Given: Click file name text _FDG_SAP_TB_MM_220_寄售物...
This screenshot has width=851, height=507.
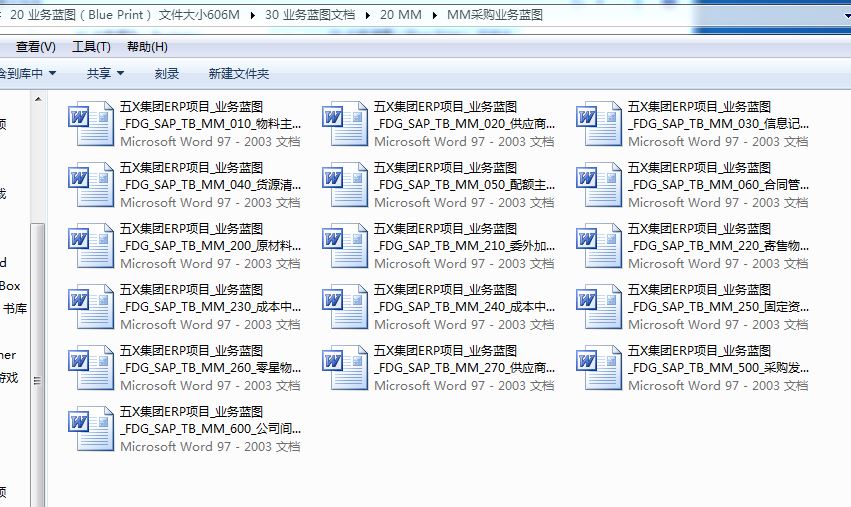Looking at the screenshot, I should (719, 246).
